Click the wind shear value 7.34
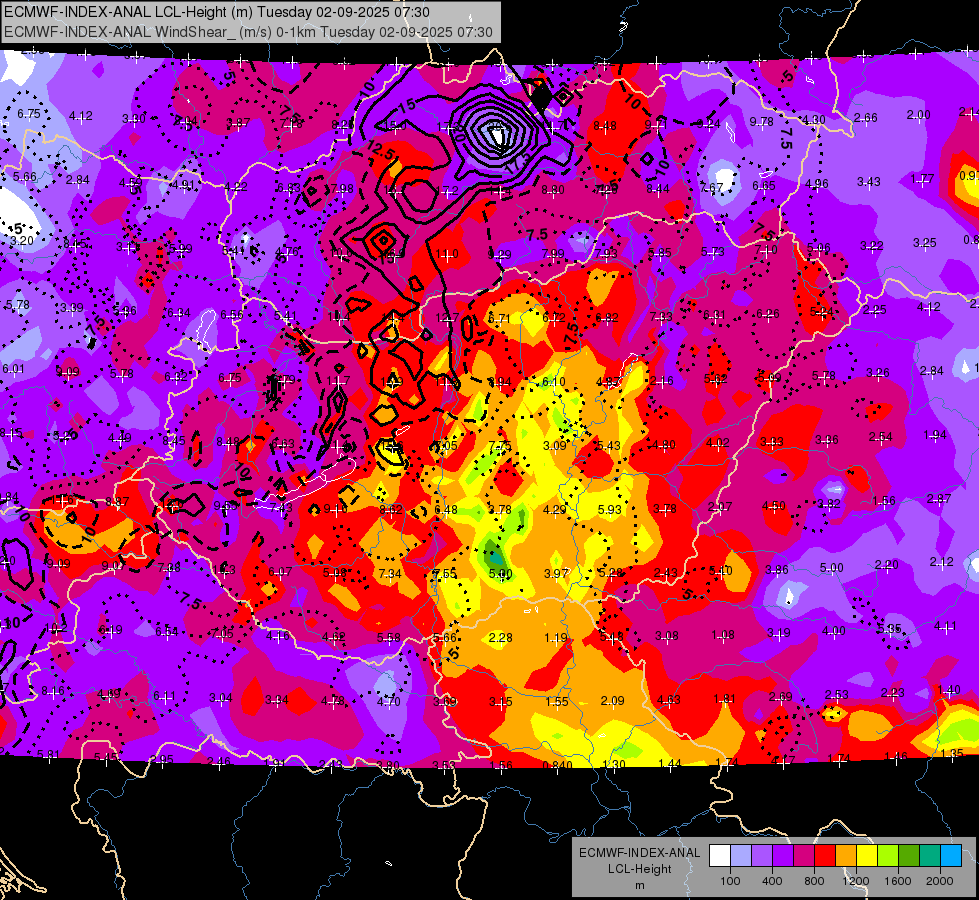 (x=390, y=573)
